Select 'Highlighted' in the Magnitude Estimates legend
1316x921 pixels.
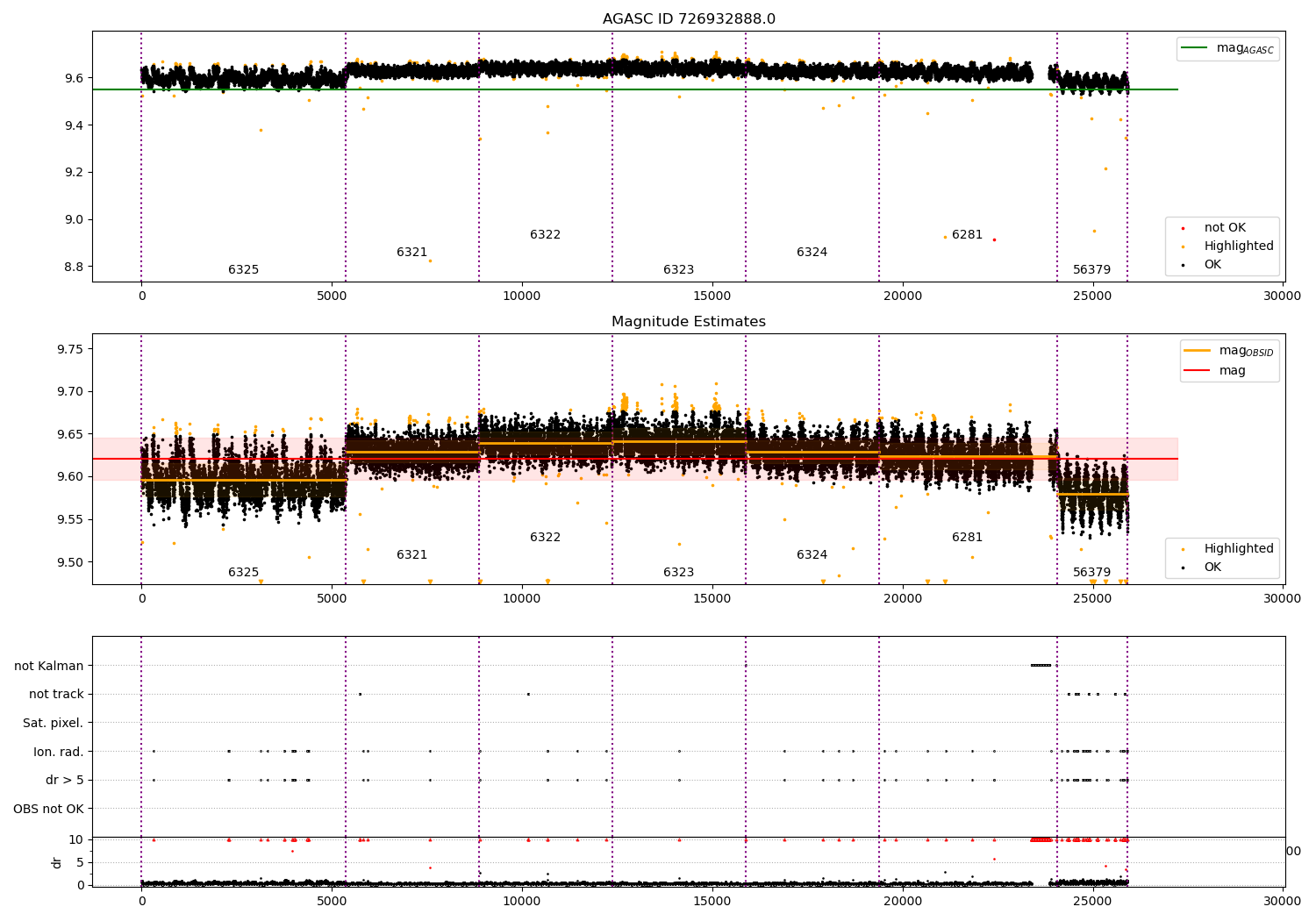click(x=1239, y=549)
